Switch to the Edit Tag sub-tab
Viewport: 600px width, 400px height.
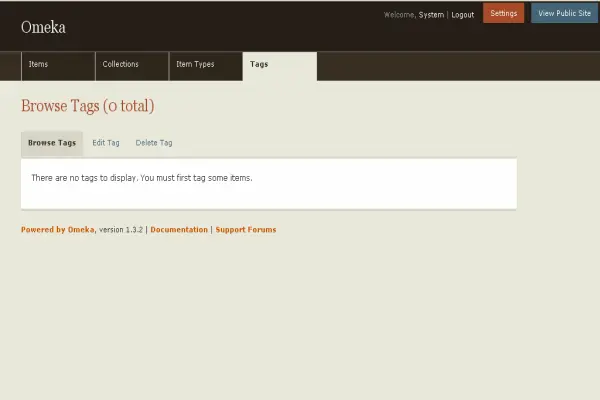[106, 143]
